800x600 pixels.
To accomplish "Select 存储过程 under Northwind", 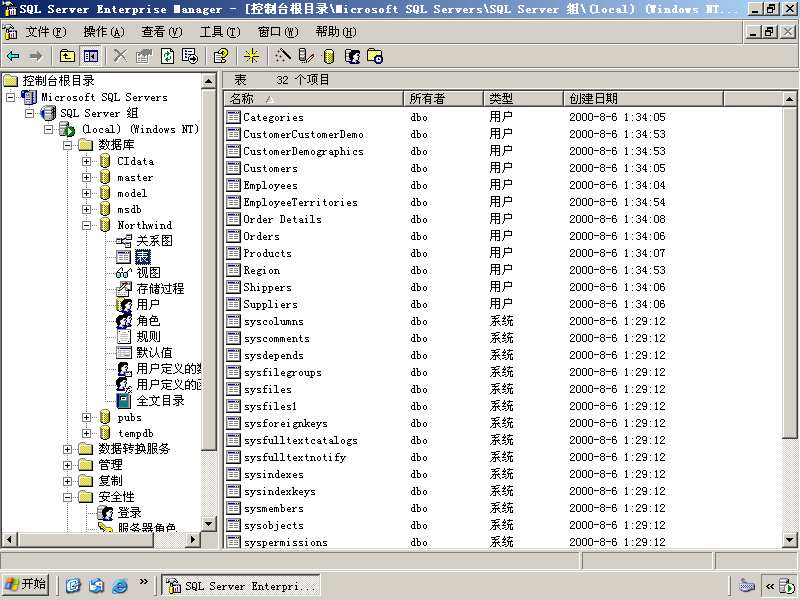I will pyautogui.click(x=160, y=289).
